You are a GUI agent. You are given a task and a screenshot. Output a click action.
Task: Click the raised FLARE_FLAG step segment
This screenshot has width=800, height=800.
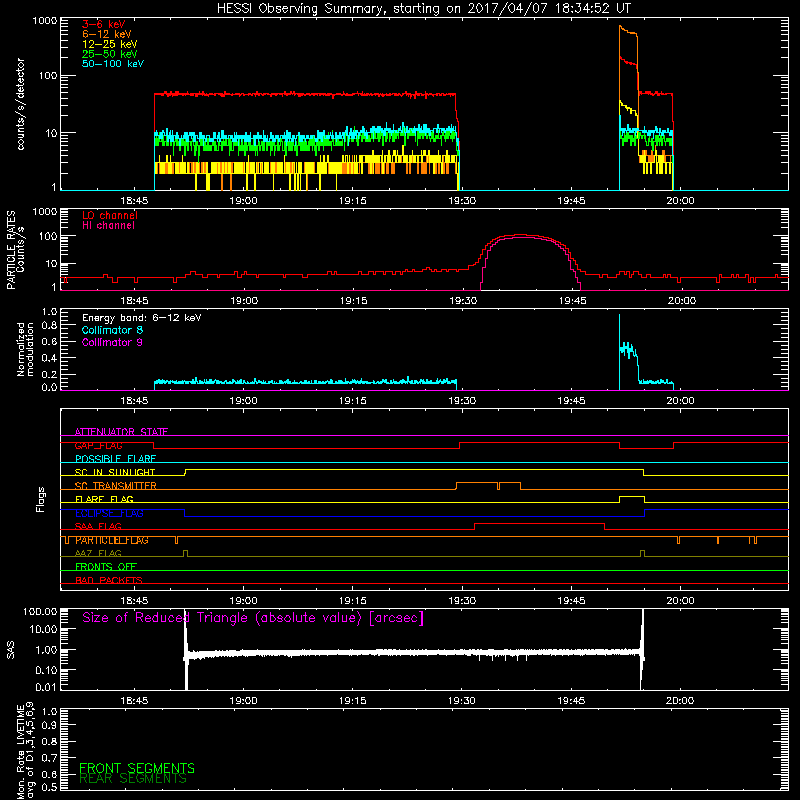coord(632,496)
